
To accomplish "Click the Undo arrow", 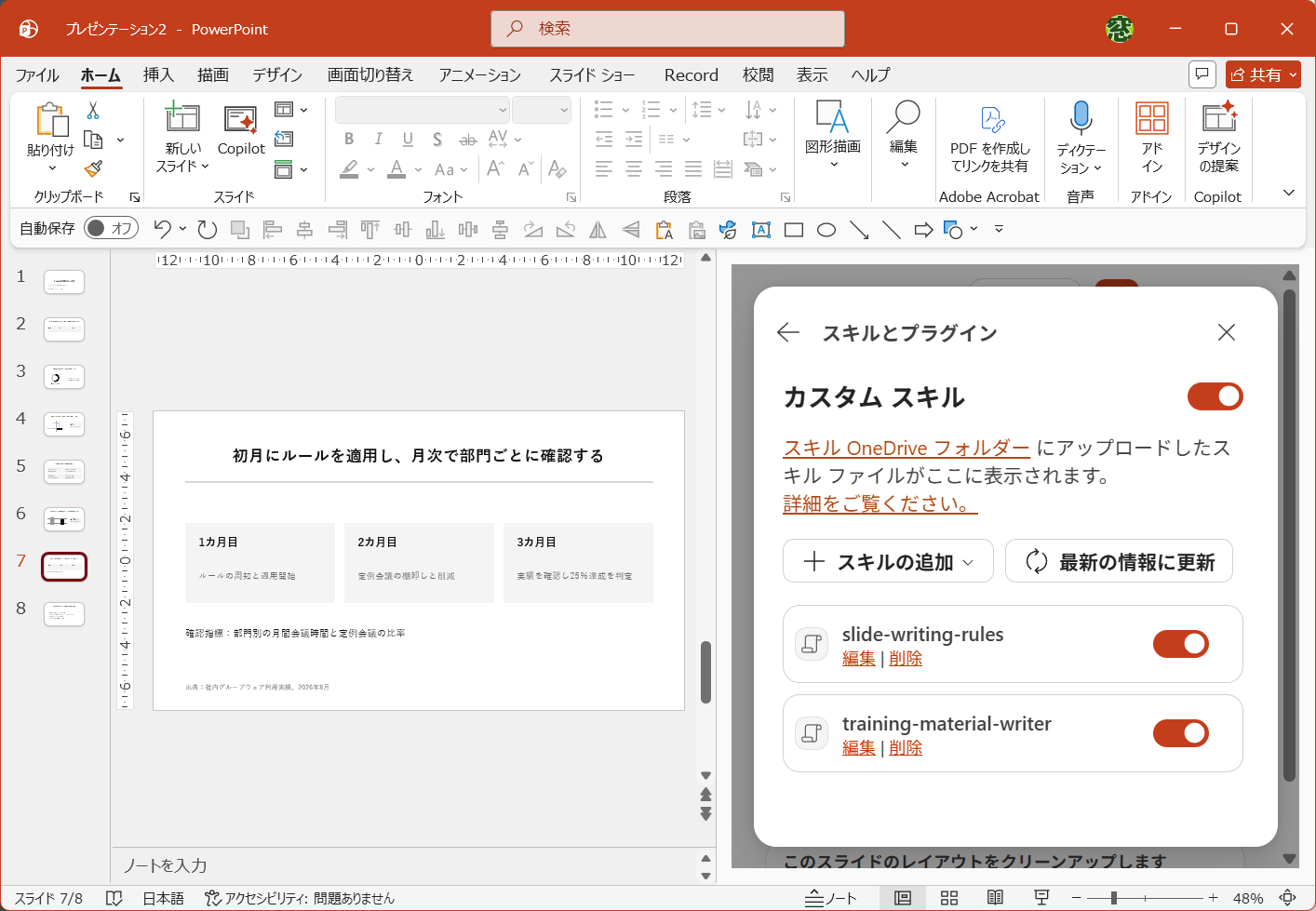I will 163,229.
